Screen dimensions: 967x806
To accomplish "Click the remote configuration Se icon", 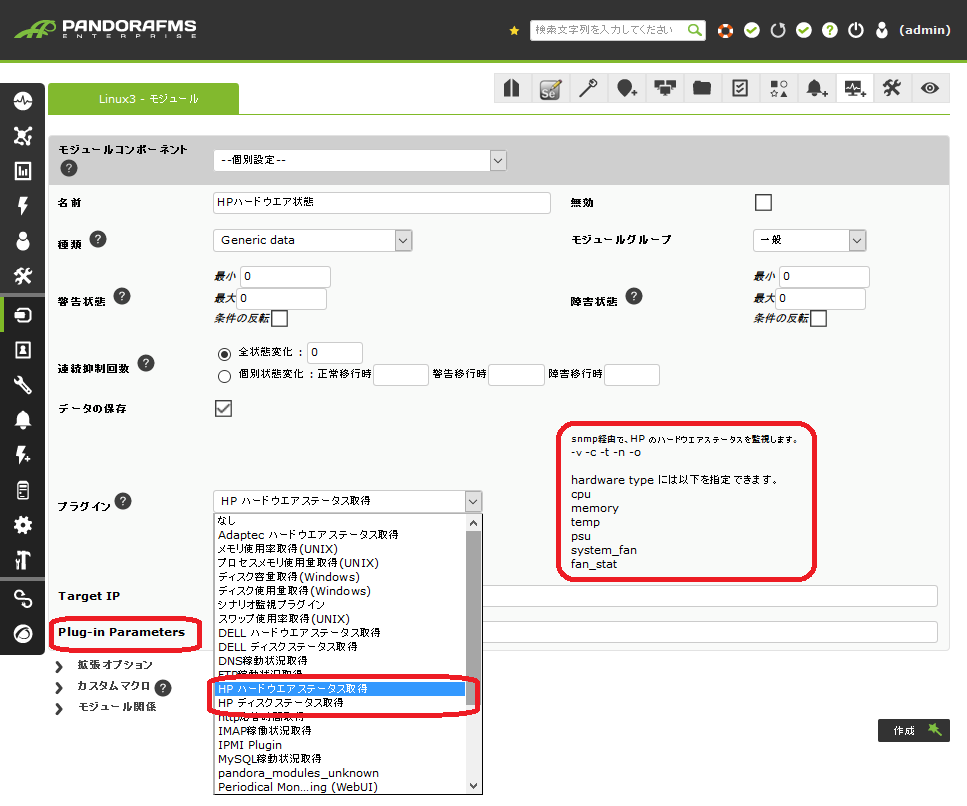I will (550, 88).
